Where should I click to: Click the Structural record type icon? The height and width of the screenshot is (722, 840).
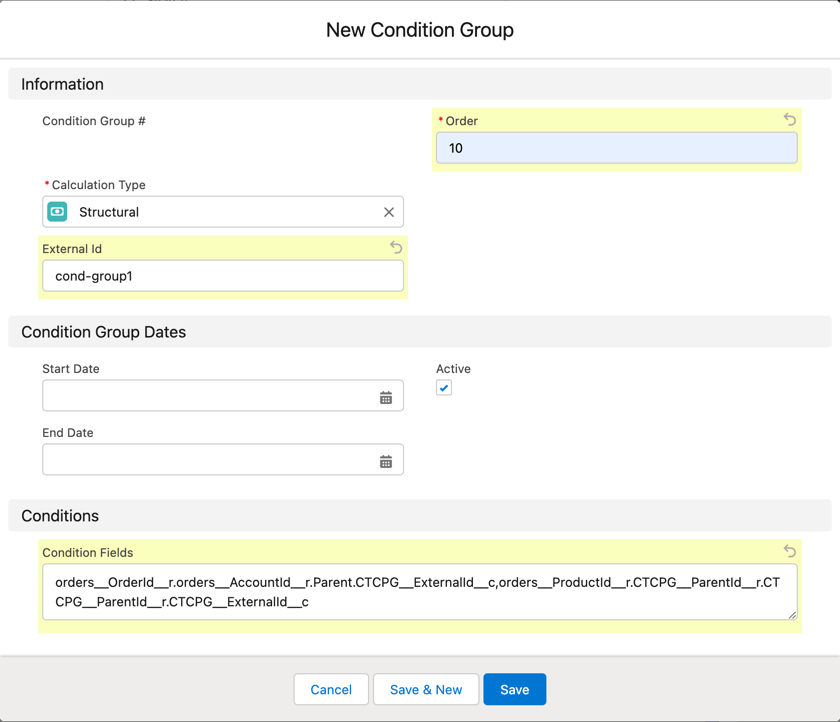point(57,212)
